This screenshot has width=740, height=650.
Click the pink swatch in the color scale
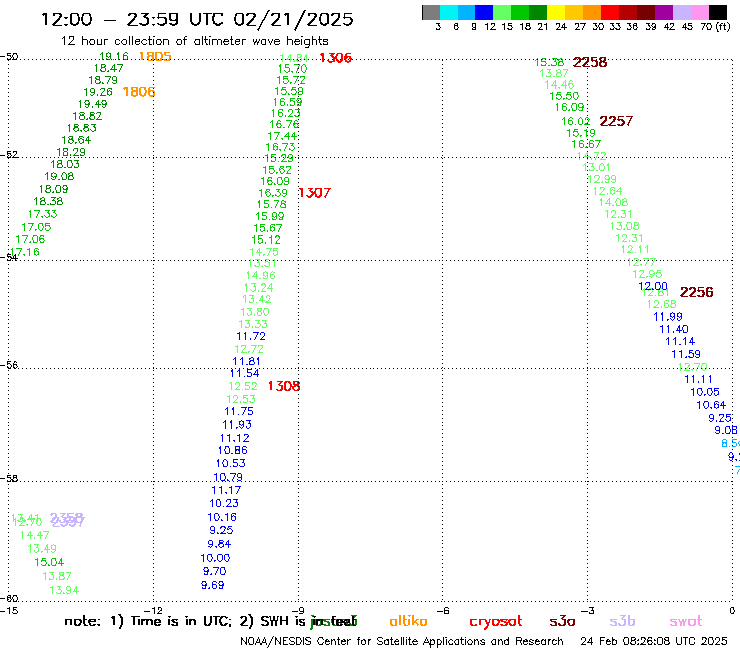click(x=700, y=12)
